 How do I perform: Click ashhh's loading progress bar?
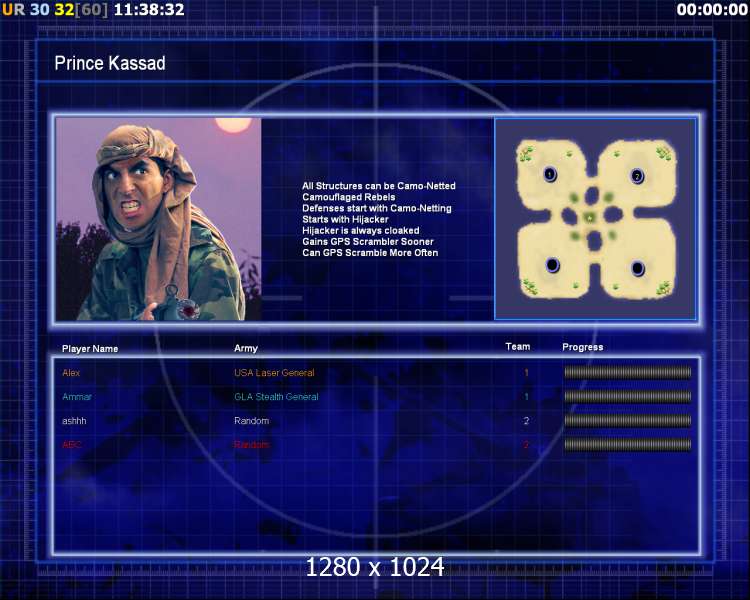click(x=628, y=421)
